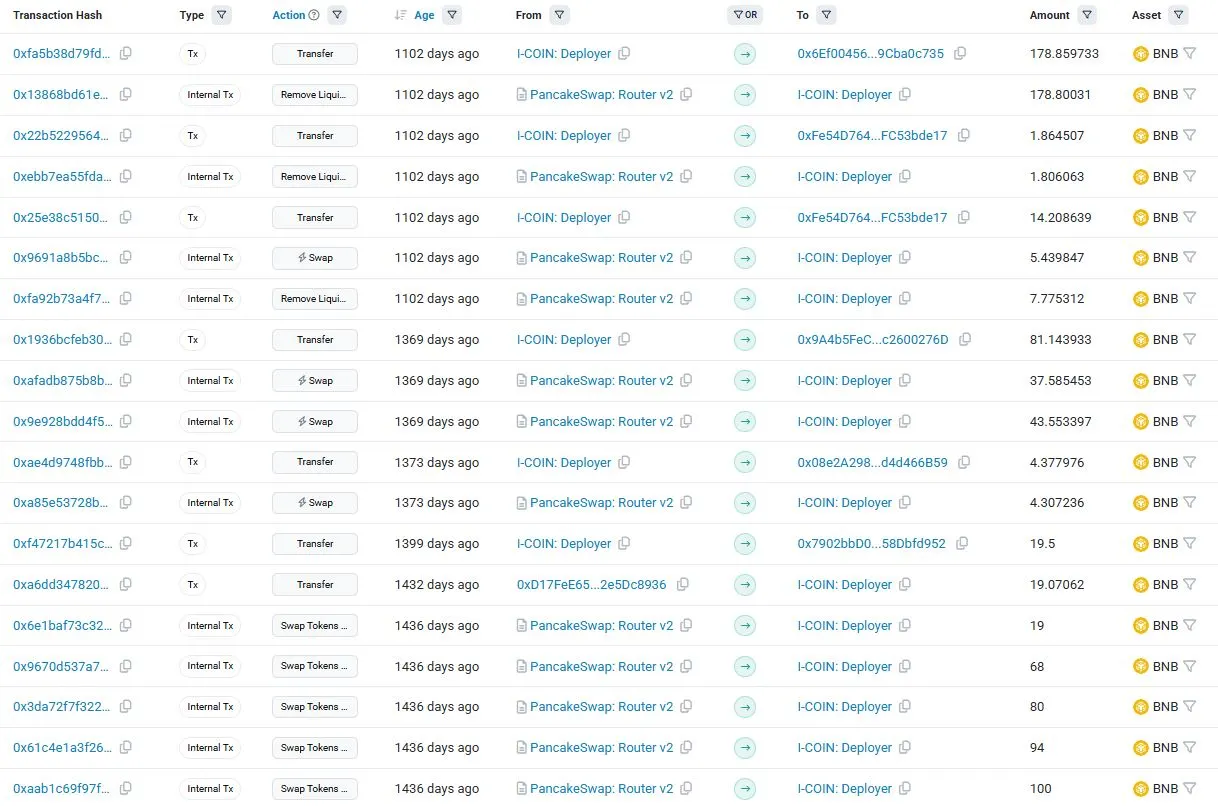Open address 0xFe54D764...FC53bde17 in third row
The image size is (1218, 806).
coord(872,136)
